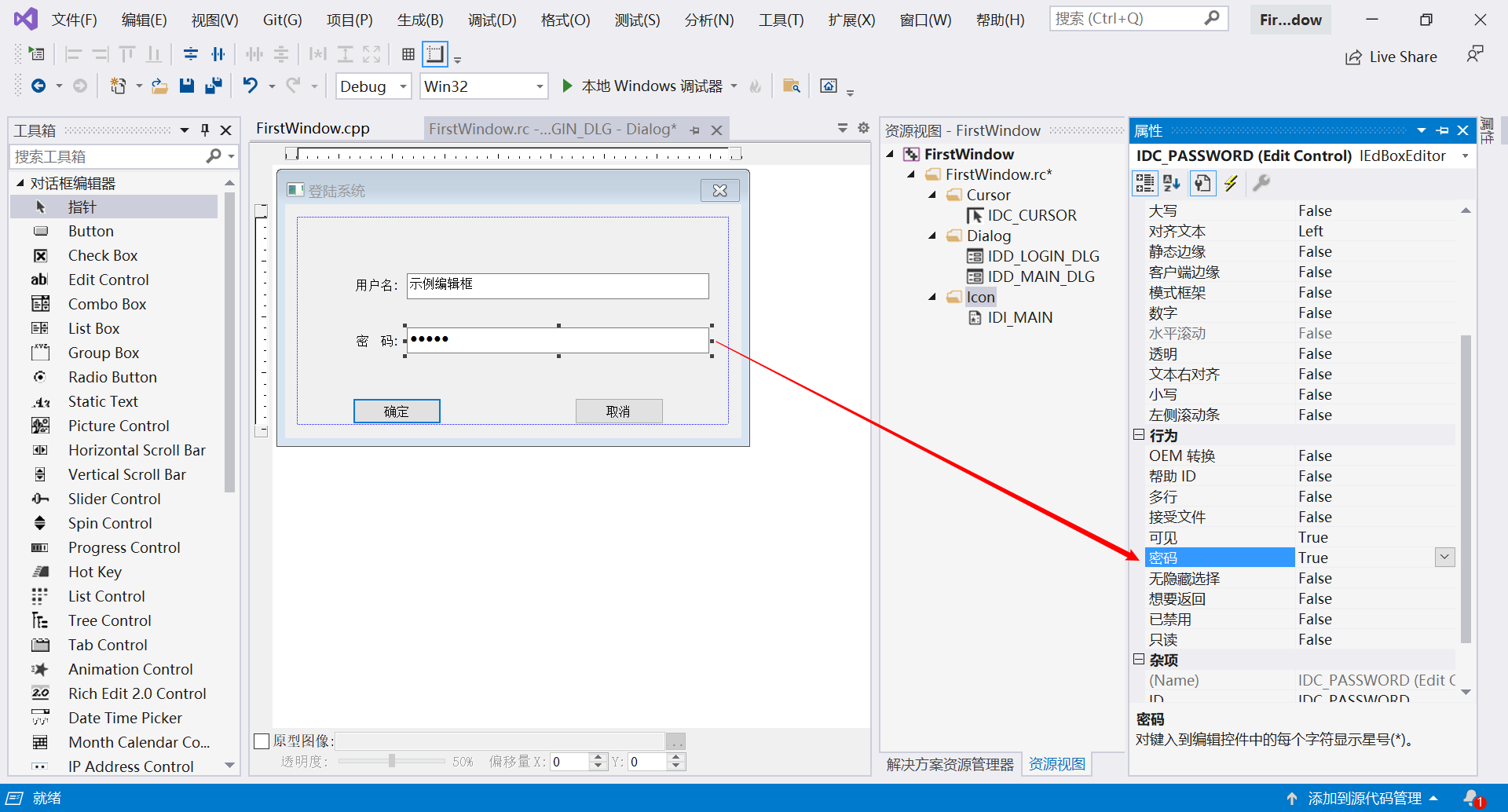Click the Undo icon on the toolbar
The width and height of the screenshot is (1508, 812).
coord(250,86)
